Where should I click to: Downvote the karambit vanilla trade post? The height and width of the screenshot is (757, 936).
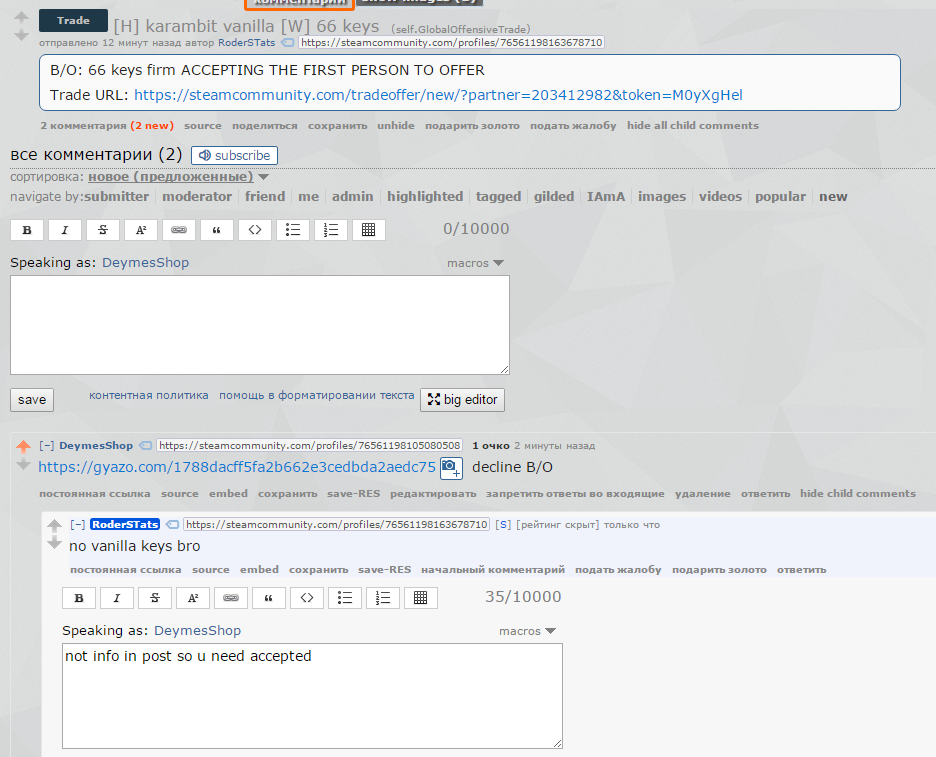[21, 35]
